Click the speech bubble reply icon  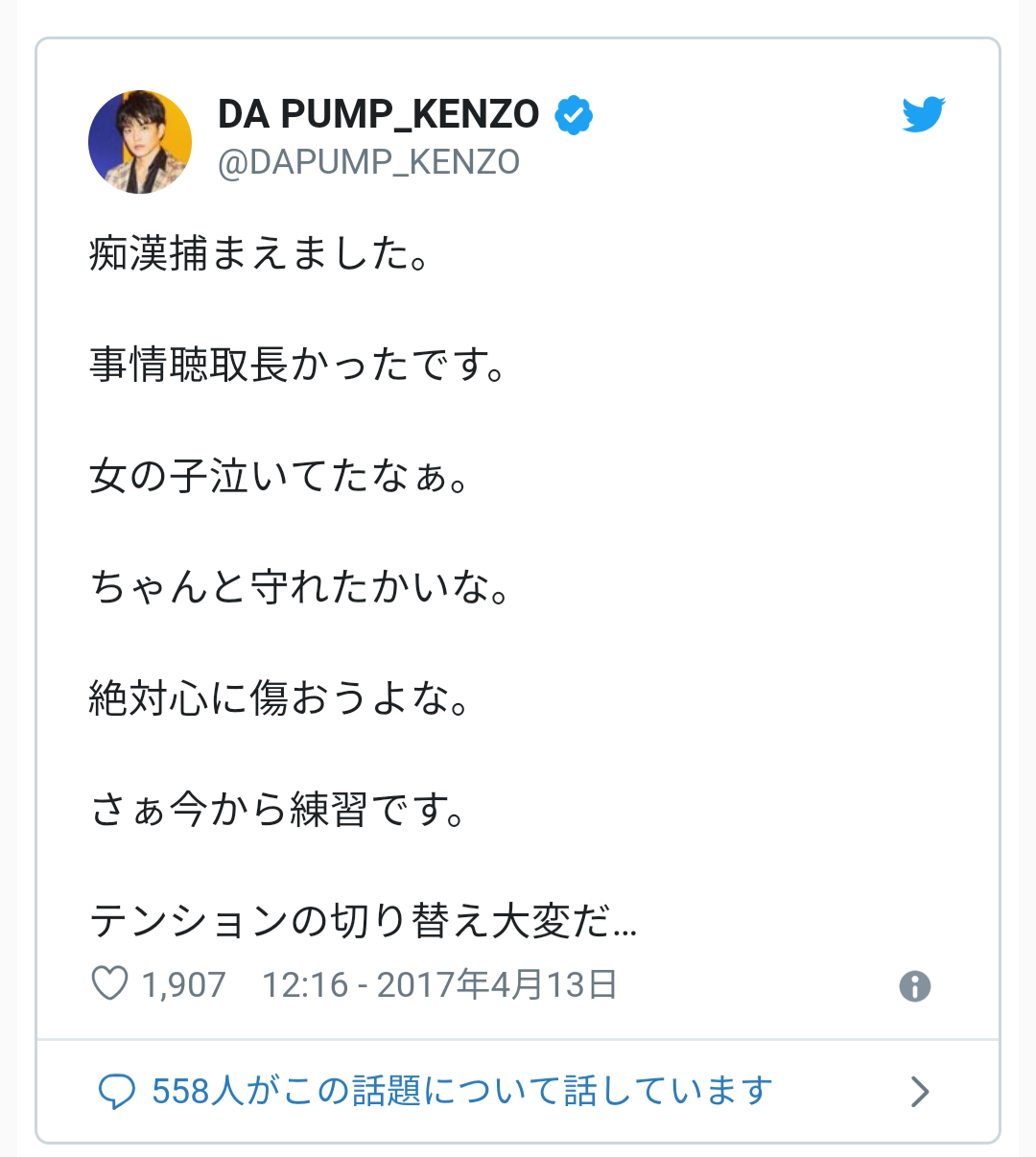tap(117, 1092)
